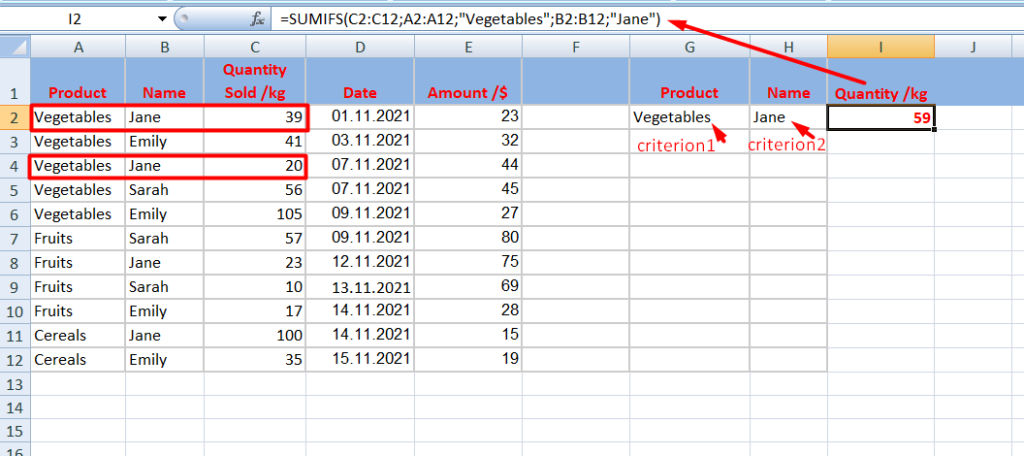Select row 2 header
This screenshot has height=456, width=1024.
[x=15, y=118]
